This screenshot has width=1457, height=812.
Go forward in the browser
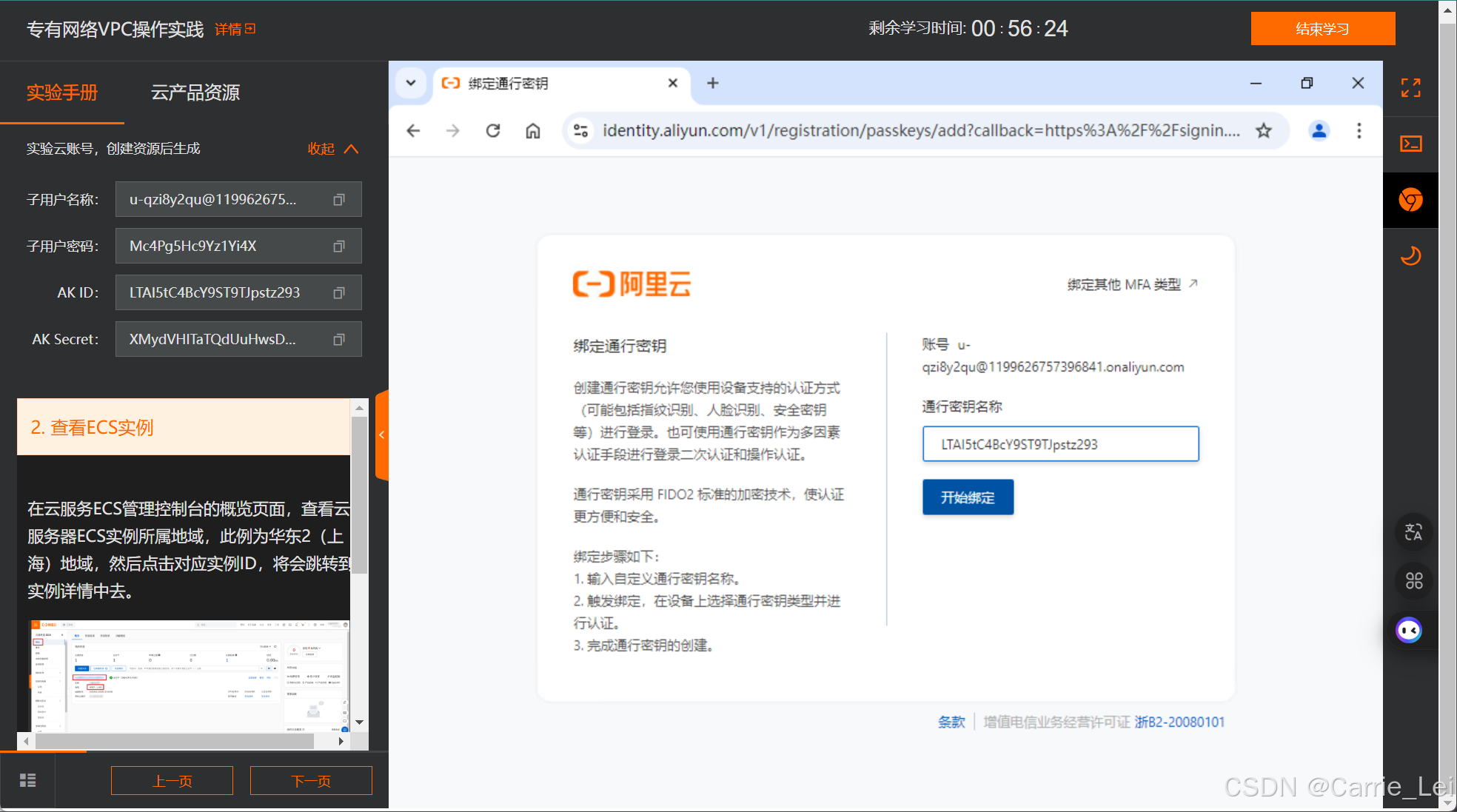point(453,131)
